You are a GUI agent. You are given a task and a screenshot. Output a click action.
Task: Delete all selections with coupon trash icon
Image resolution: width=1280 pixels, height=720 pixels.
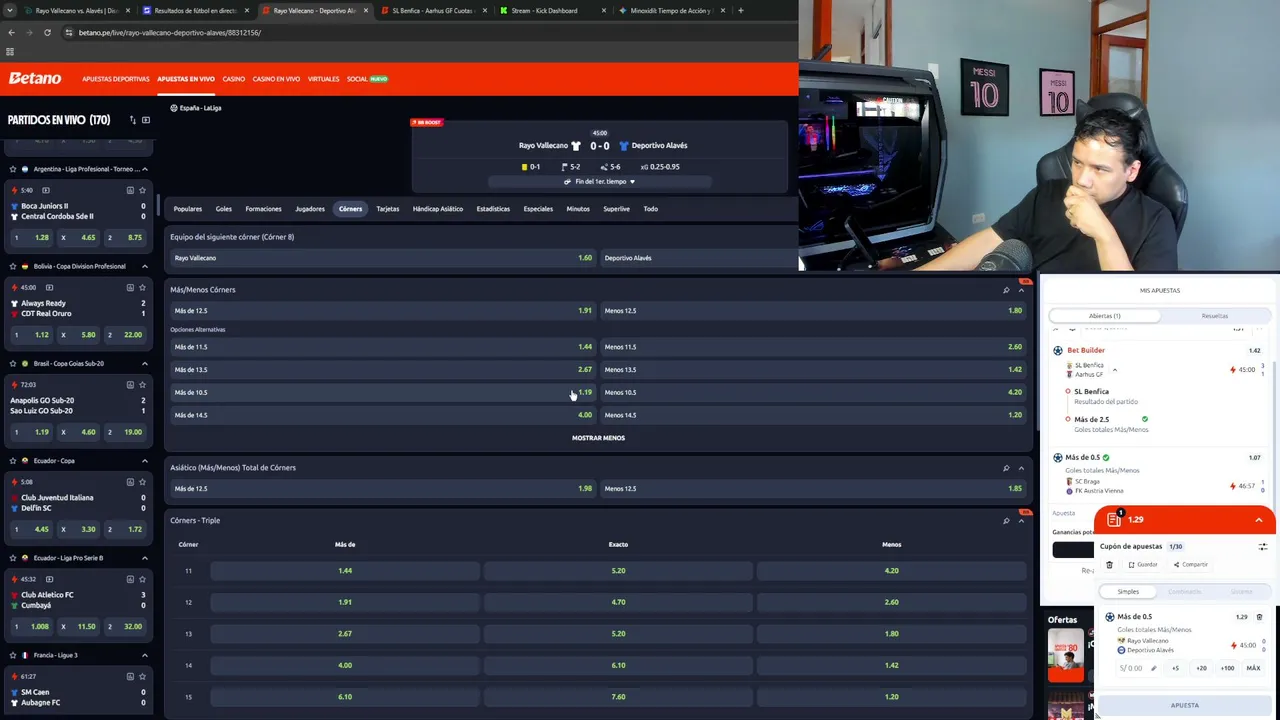pyautogui.click(x=1109, y=565)
